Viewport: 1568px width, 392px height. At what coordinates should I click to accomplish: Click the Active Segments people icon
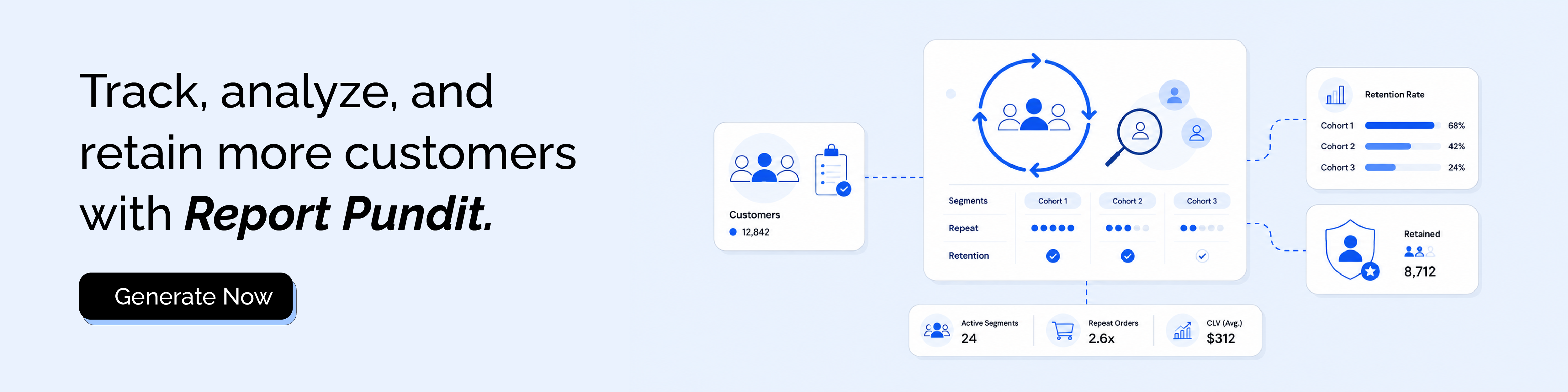point(937,331)
